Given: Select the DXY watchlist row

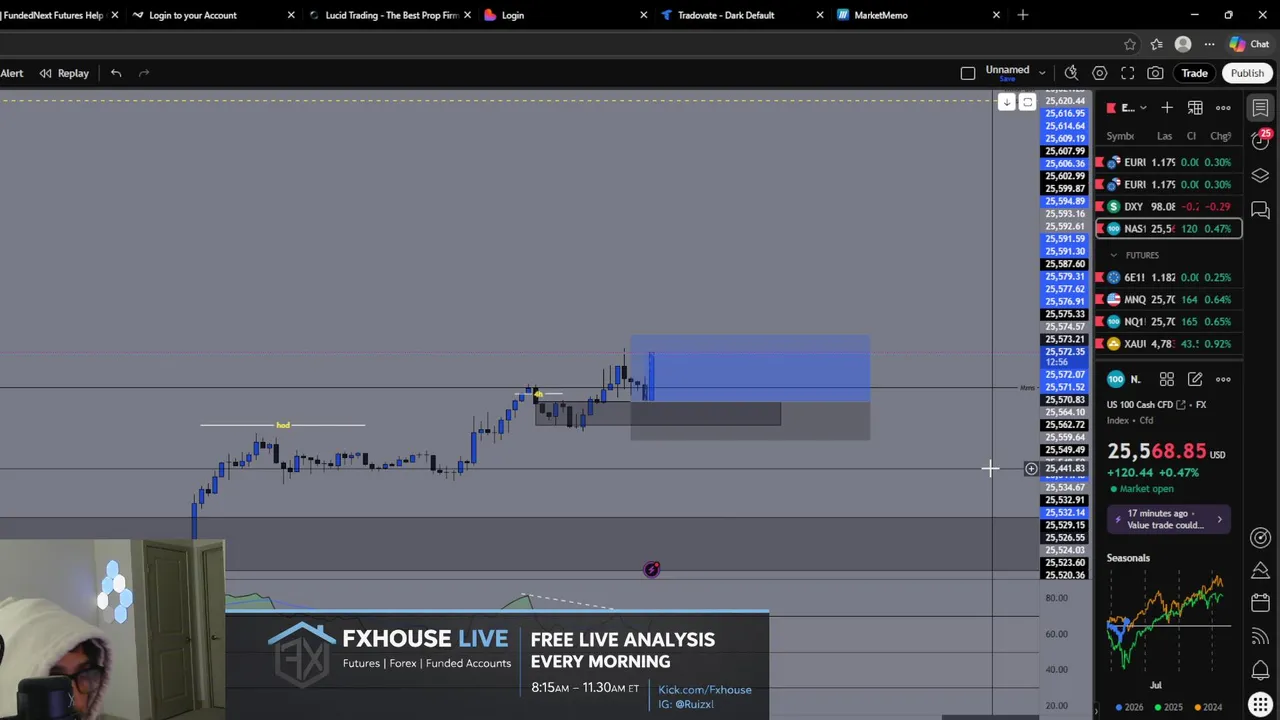Looking at the screenshot, I should pyautogui.click(x=1169, y=206).
